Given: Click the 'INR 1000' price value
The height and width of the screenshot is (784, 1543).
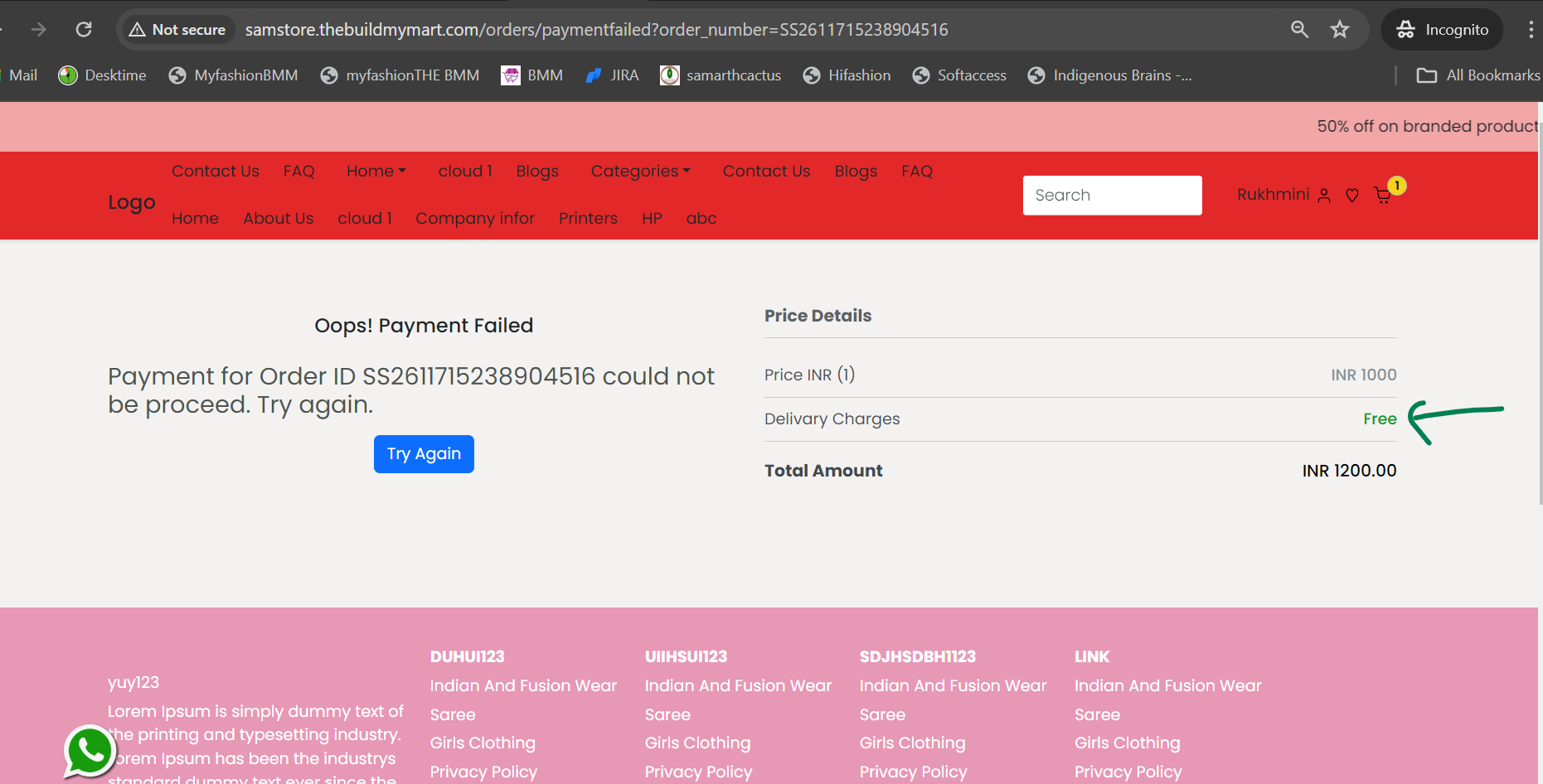Looking at the screenshot, I should tap(1364, 375).
